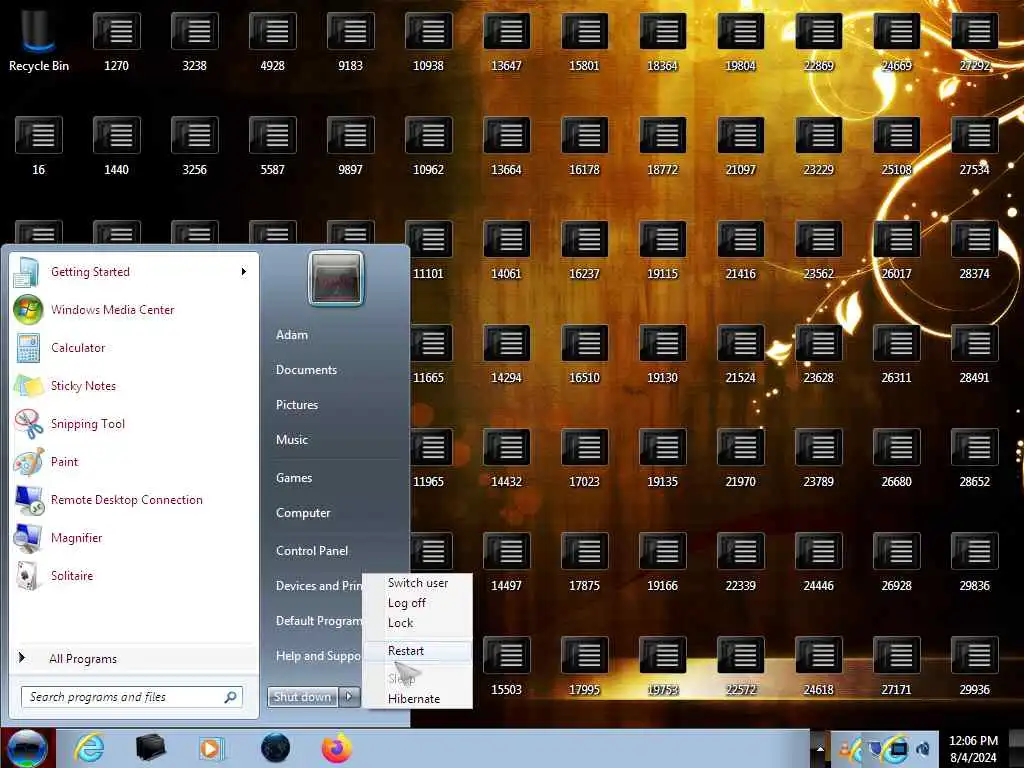
Task: Open Documents from the Start menu
Action: click(306, 370)
